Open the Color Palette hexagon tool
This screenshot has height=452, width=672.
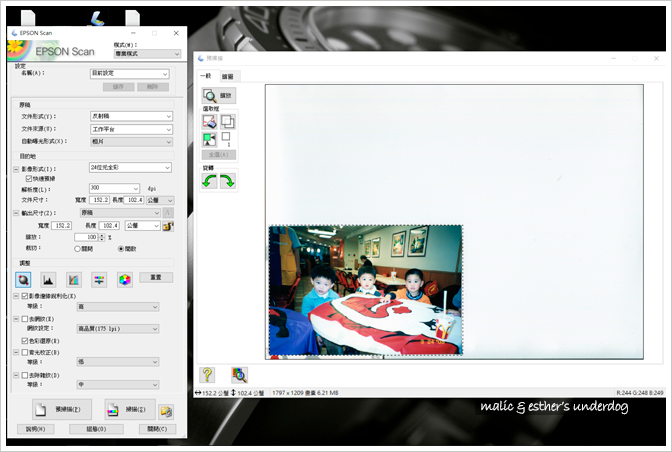pyautogui.click(x=125, y=280)
